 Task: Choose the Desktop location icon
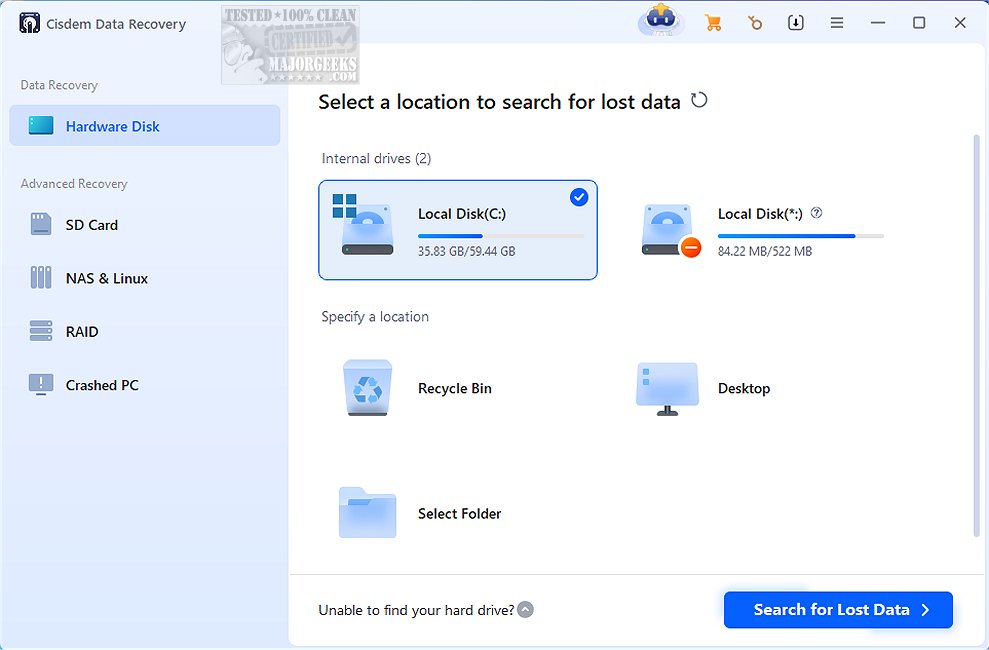[667, 388]
